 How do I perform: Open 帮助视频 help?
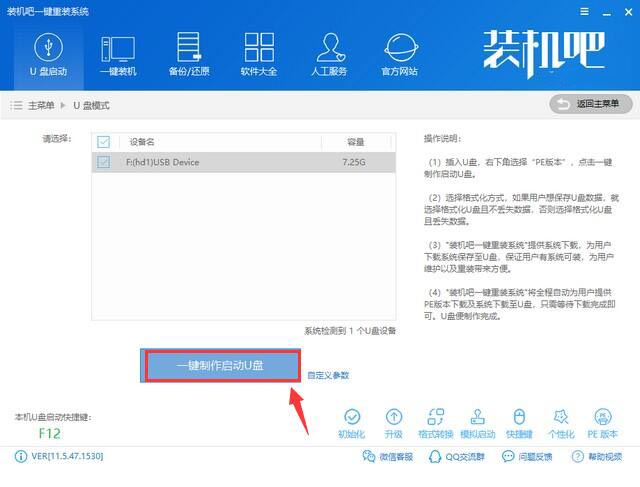point(597,456)
